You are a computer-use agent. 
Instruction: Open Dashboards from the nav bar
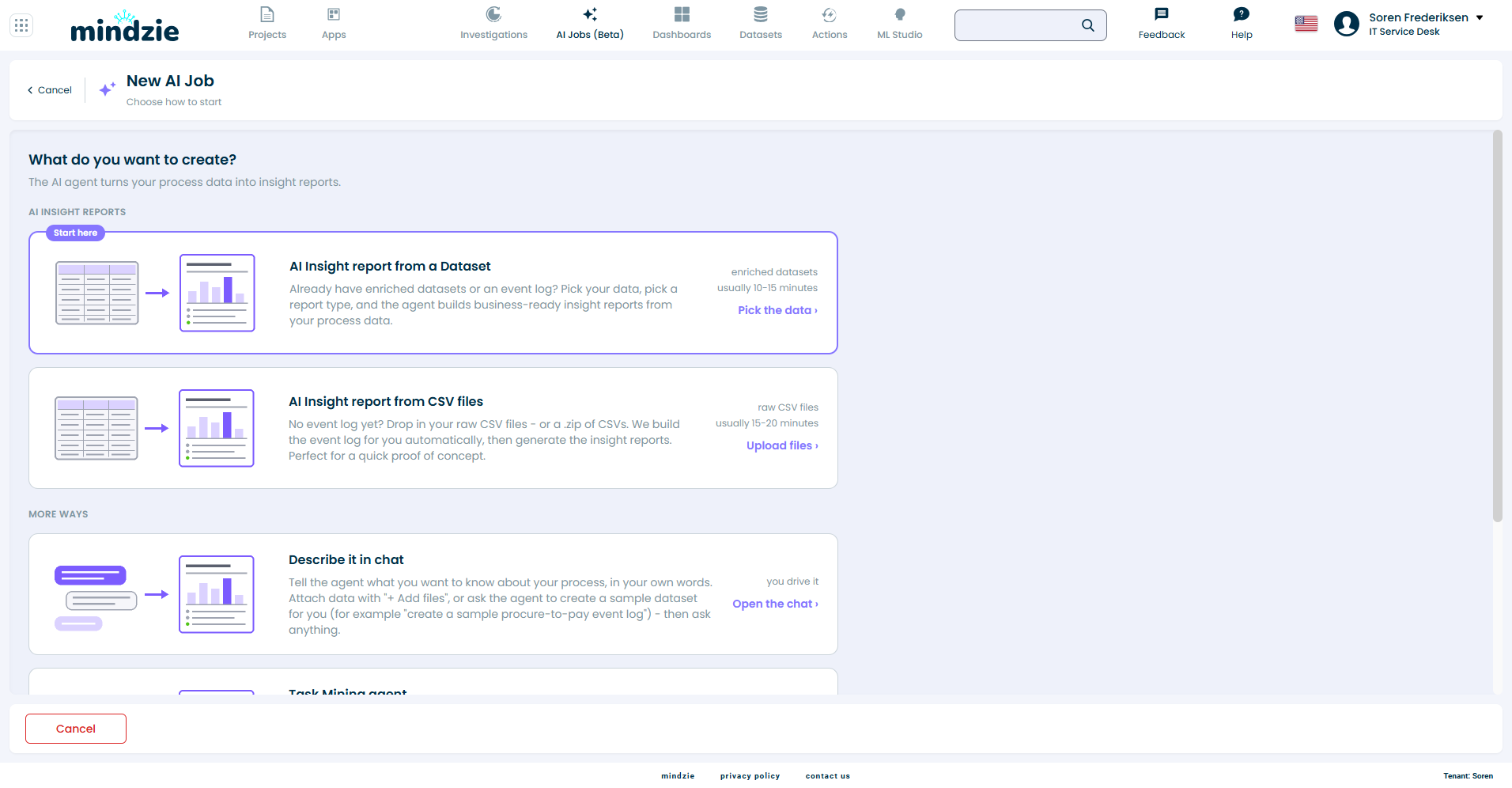pyautogui.click(x=682, y=35)
